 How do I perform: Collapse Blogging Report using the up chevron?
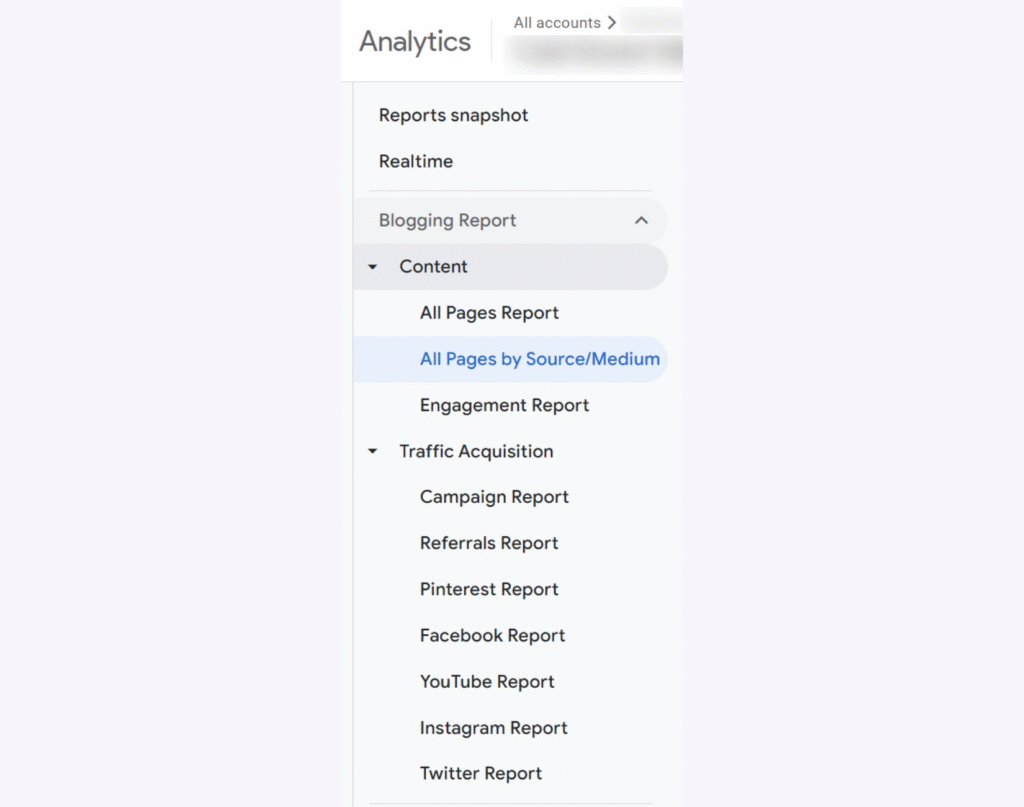pos(641,221)
